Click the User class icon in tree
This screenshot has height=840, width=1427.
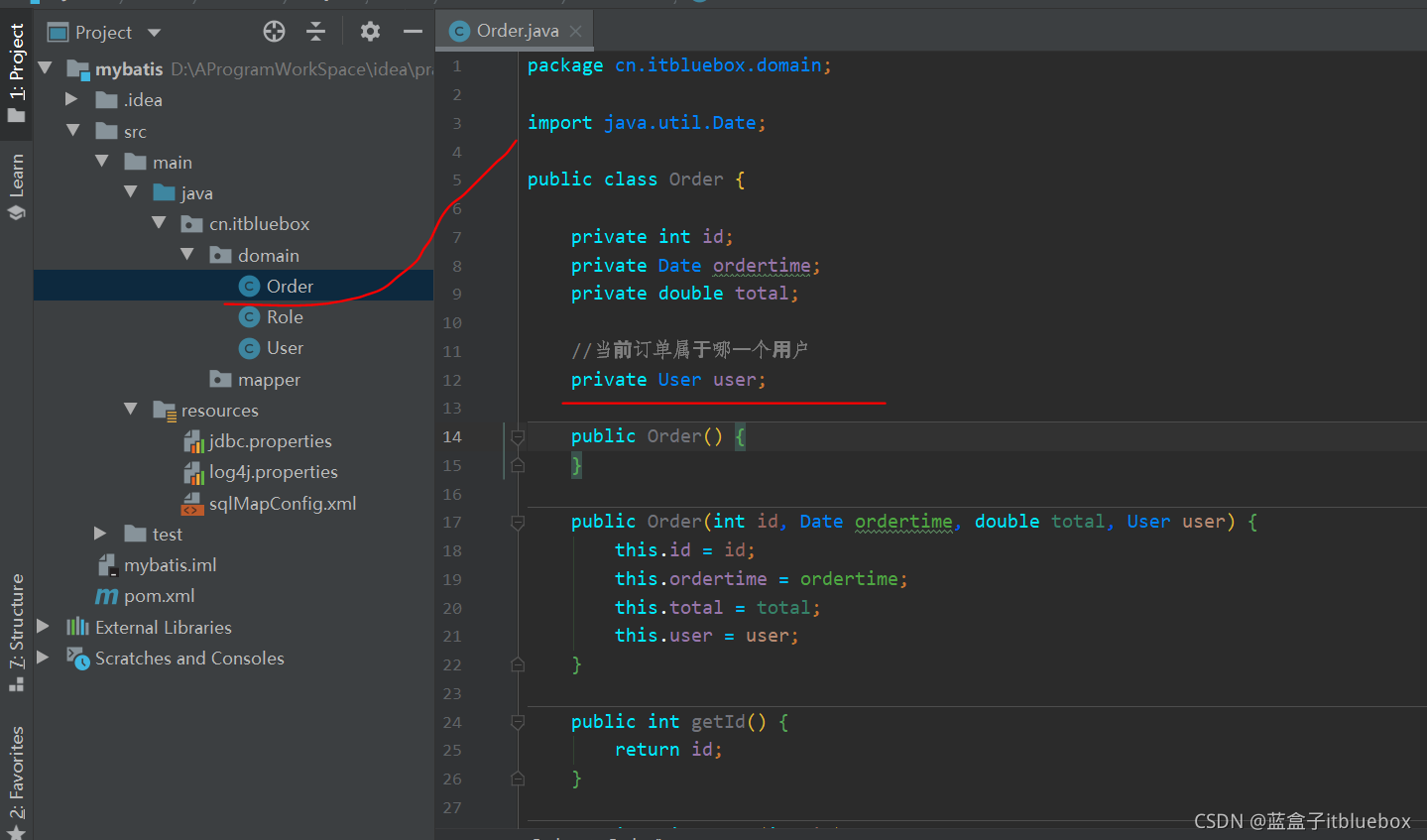click(x=250, y=348)
